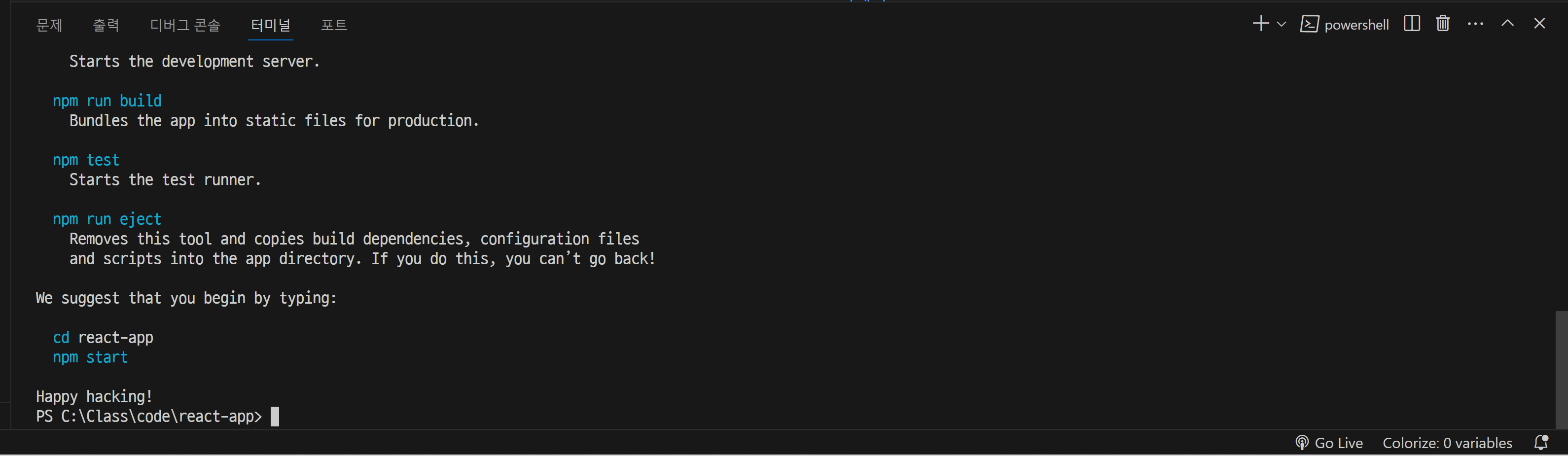This screenshot has width=1568, height=456.
Task: Switch to the 문제 tab
Action: pyautogui.click(x=49, y=25)
